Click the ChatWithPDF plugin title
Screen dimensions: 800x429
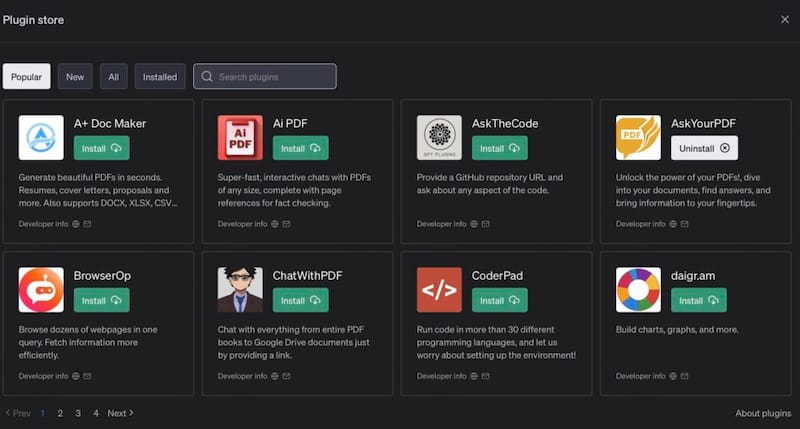click(308, 275)
